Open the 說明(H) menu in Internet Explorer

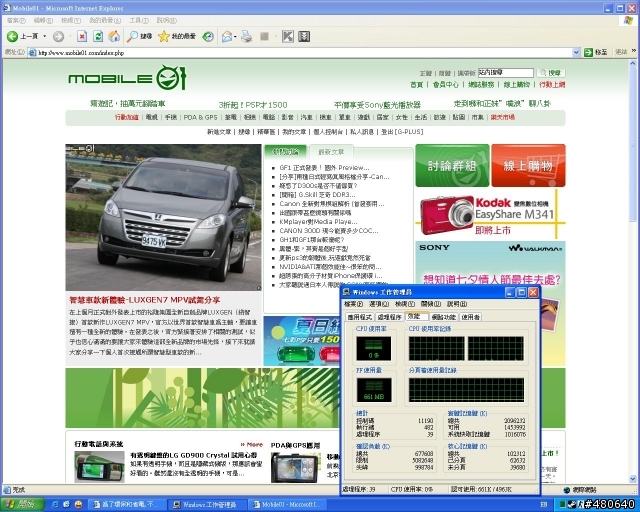[167, 20]
